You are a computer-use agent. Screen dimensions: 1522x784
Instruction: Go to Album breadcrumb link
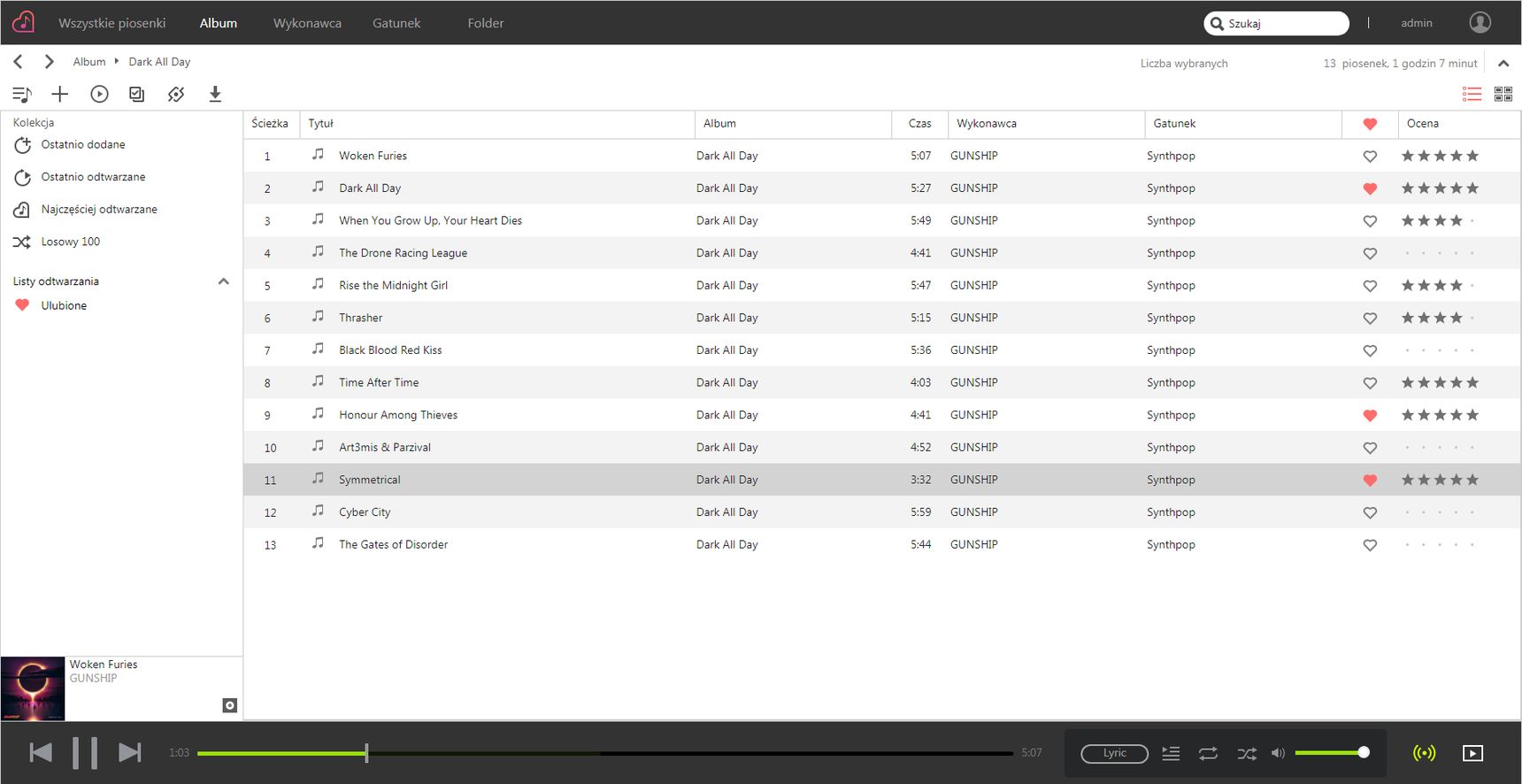coord(89,62)
